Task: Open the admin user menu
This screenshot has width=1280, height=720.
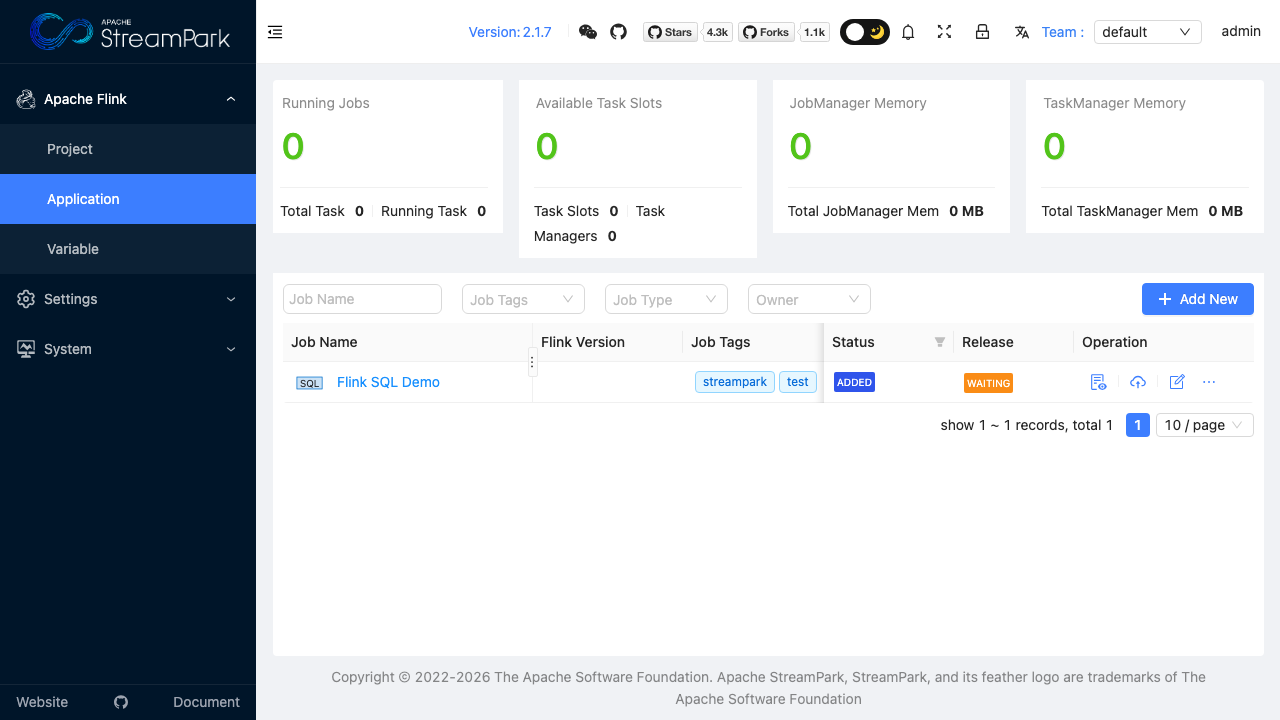Action: (x=1241, y=32)
